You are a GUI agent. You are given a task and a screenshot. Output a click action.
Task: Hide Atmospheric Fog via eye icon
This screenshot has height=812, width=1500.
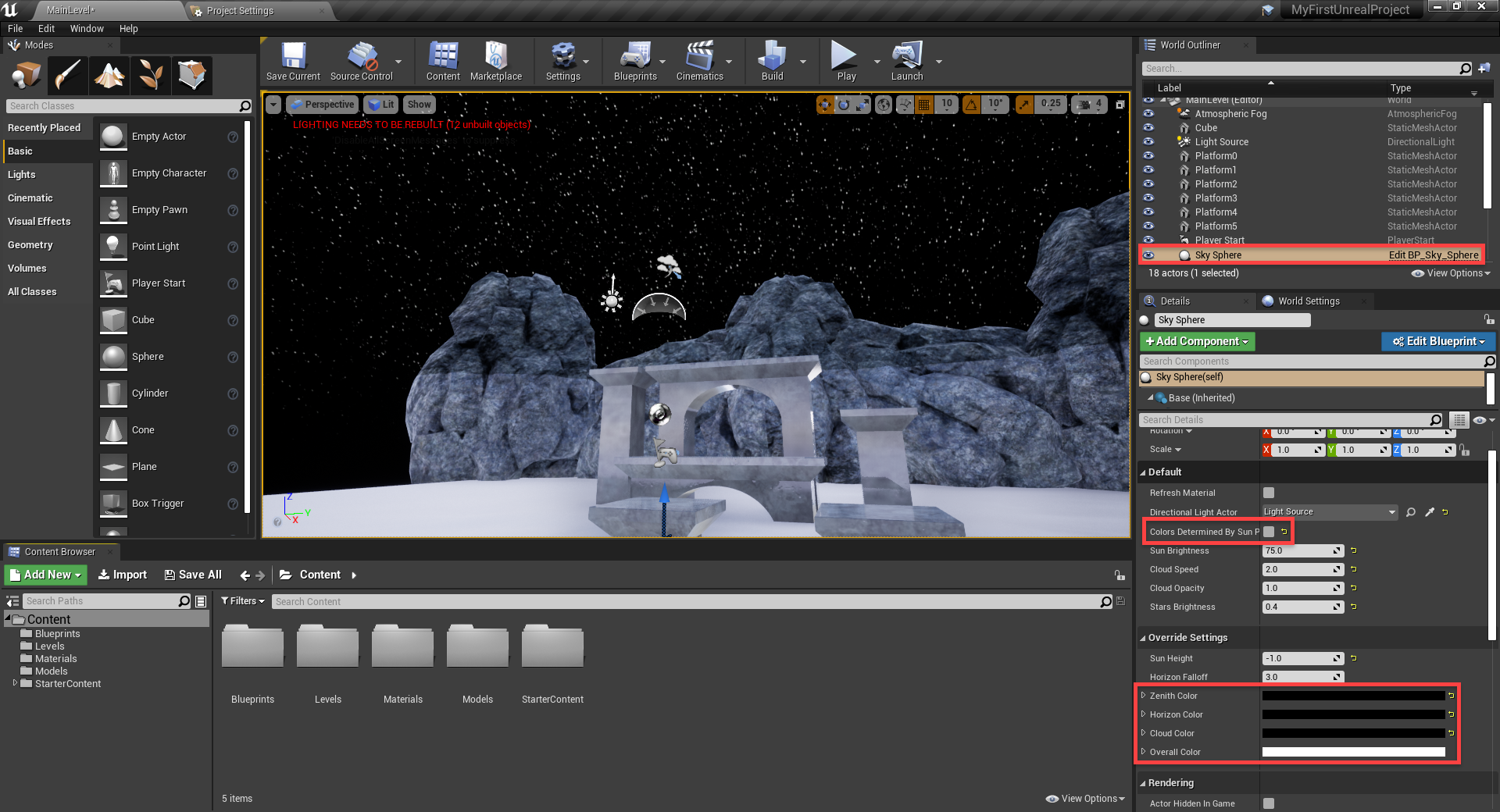(1148, 113)
